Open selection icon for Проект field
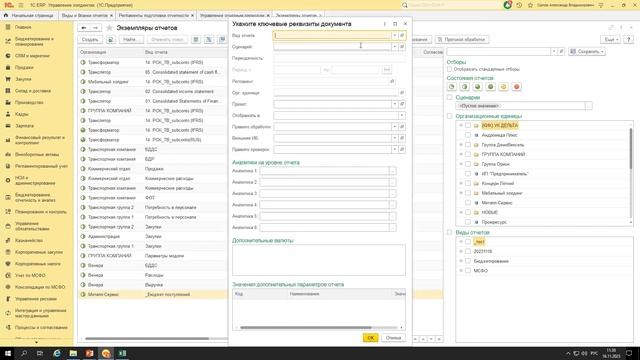 tap(402, 104)
